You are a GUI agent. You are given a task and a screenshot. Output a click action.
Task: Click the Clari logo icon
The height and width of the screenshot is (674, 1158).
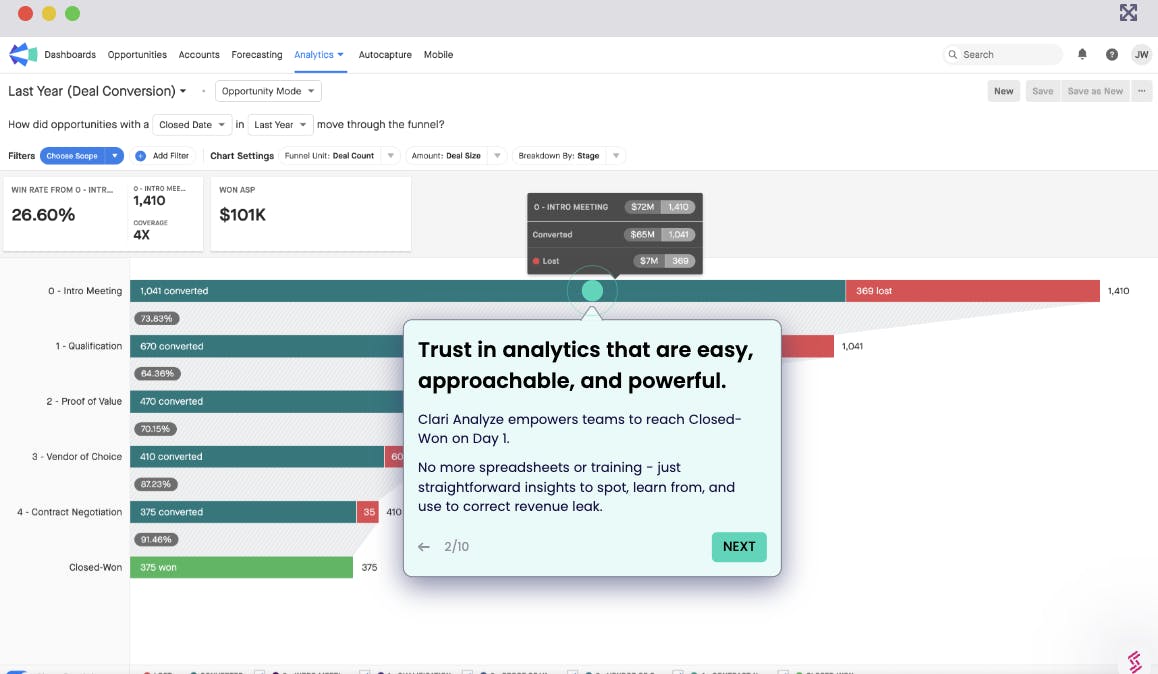tap(23, 54)
